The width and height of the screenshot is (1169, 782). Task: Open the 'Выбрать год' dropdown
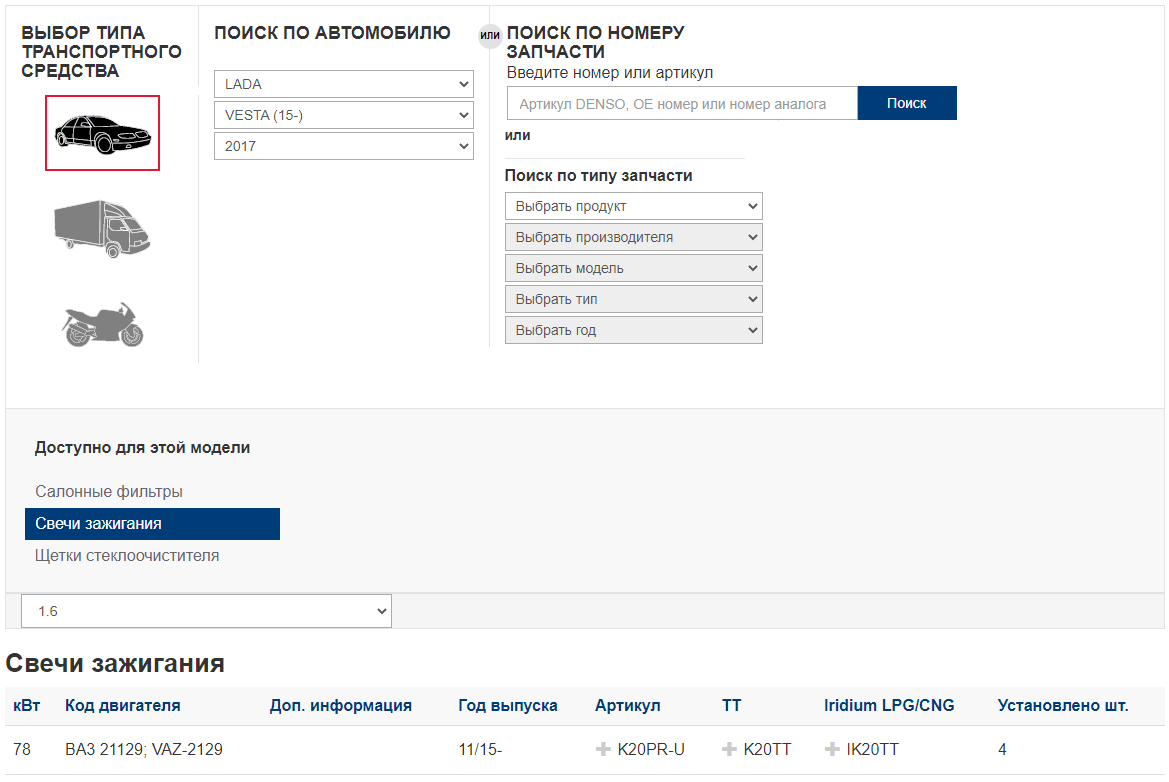[634, 330]
